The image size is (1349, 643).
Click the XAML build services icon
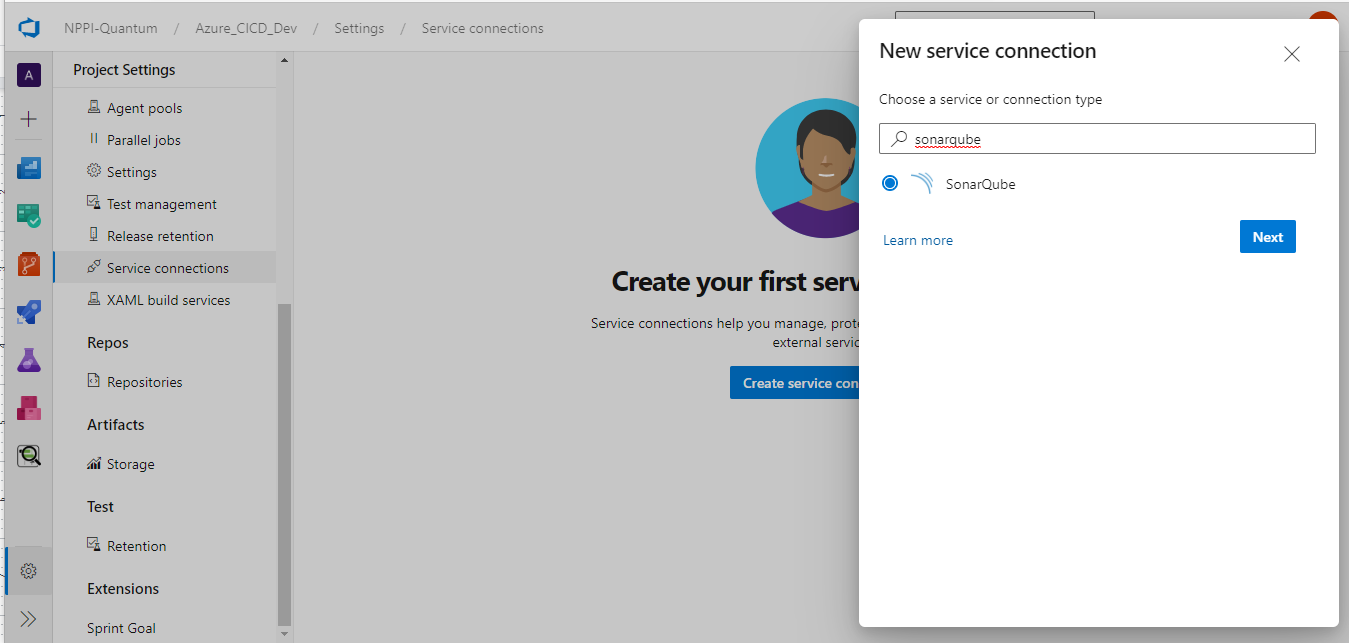click(x=94, y=299)
